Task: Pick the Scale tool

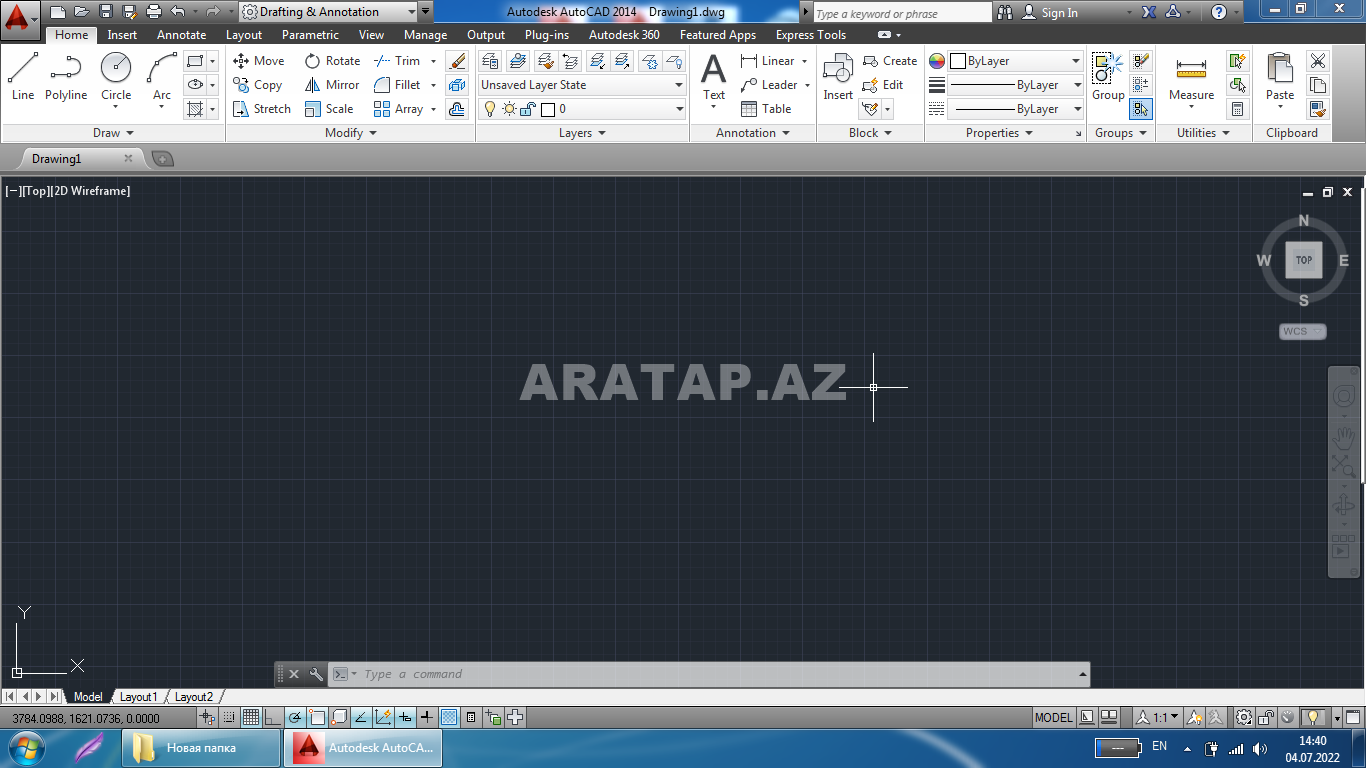Action: (329, 109)
